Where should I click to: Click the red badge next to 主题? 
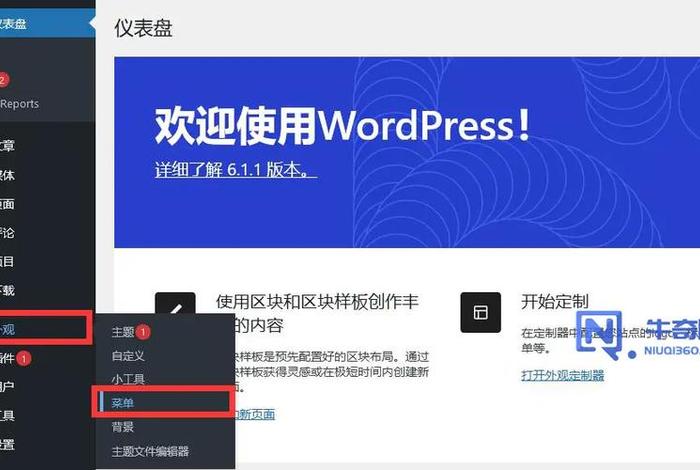pyautogui.click(x=143, y=332)
